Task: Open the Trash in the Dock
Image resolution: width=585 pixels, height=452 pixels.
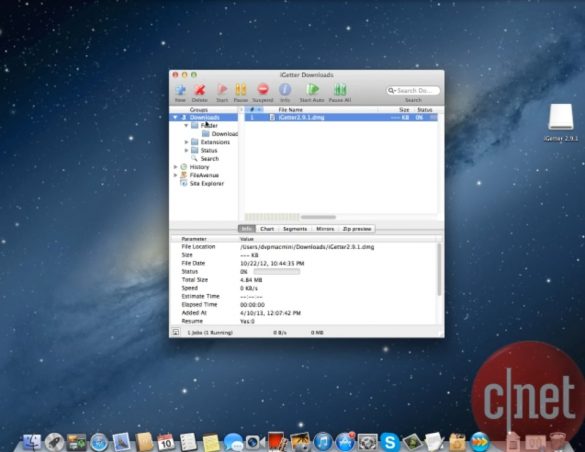Action: (557, 442)
